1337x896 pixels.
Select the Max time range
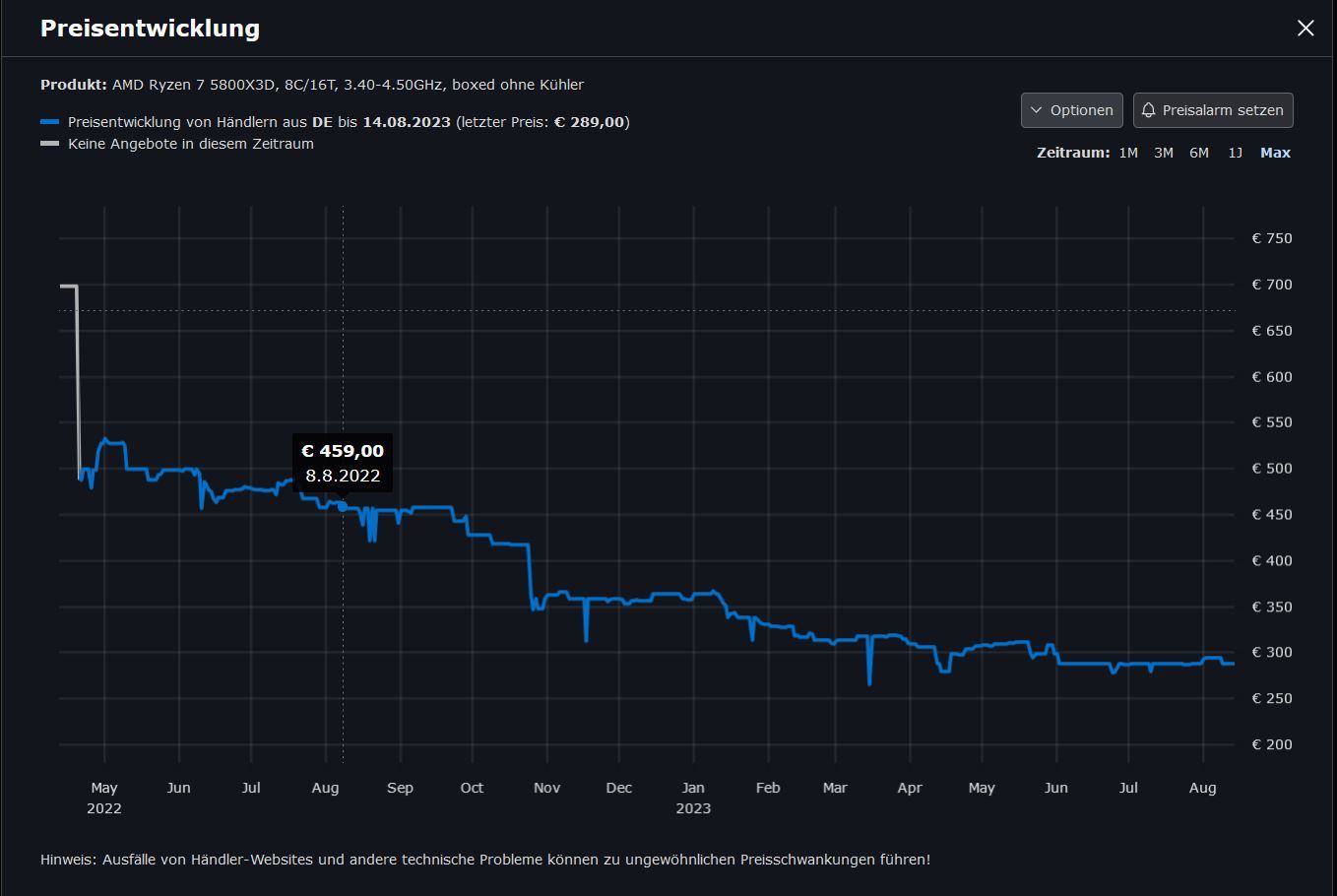point(1275,153)
